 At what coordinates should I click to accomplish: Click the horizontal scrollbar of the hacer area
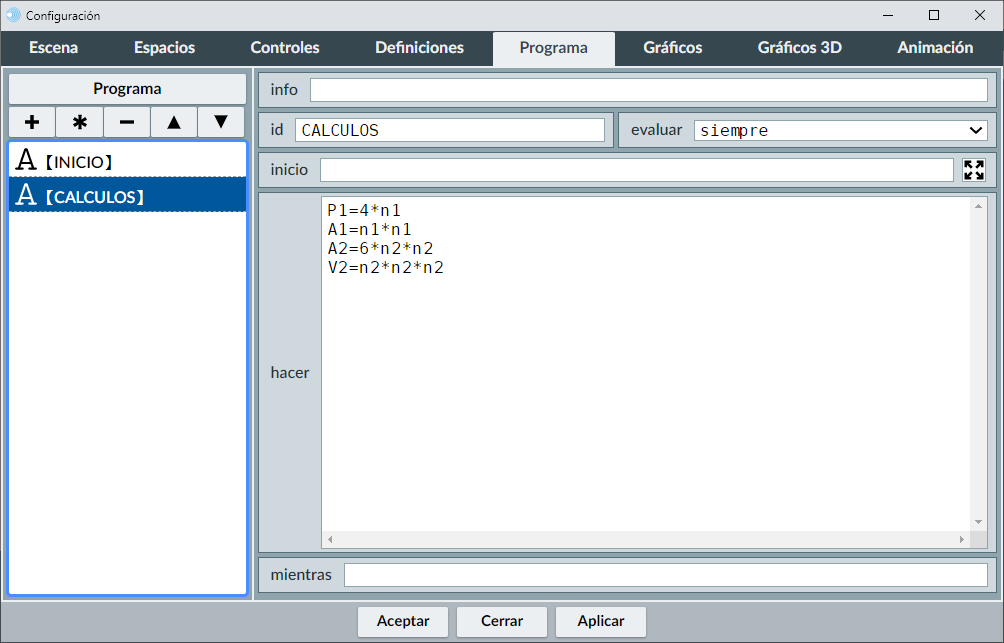coord(645,539)
